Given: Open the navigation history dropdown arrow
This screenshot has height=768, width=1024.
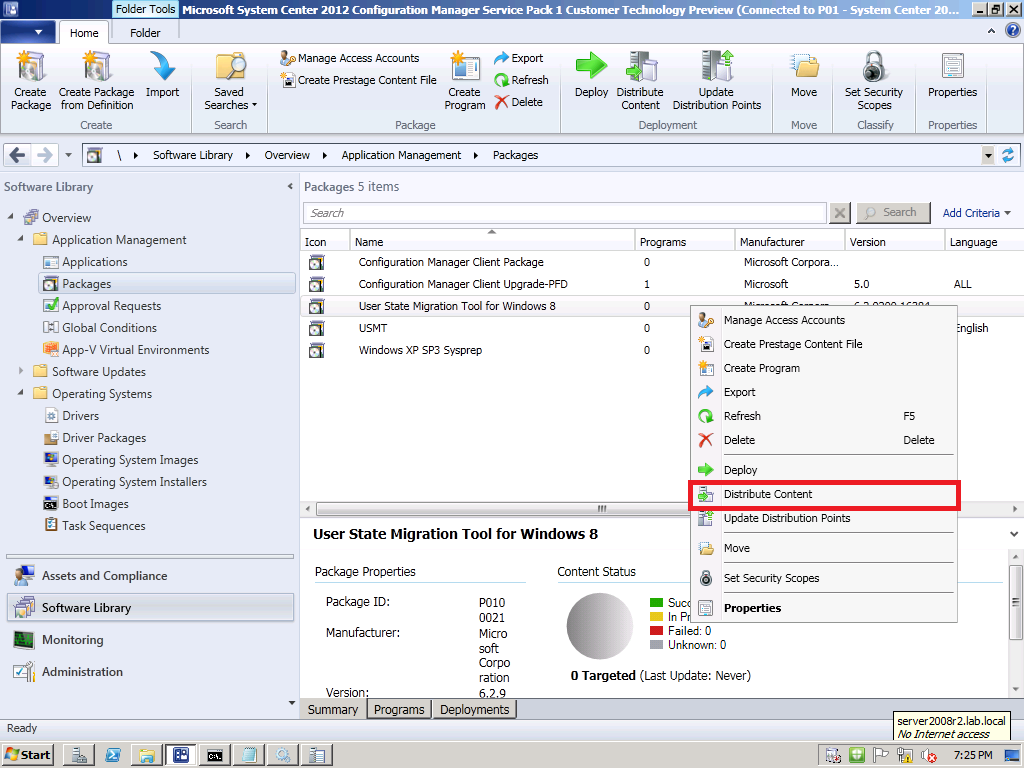Looking at the screenshot, I should pyautogui.click(x=69, y=155).
